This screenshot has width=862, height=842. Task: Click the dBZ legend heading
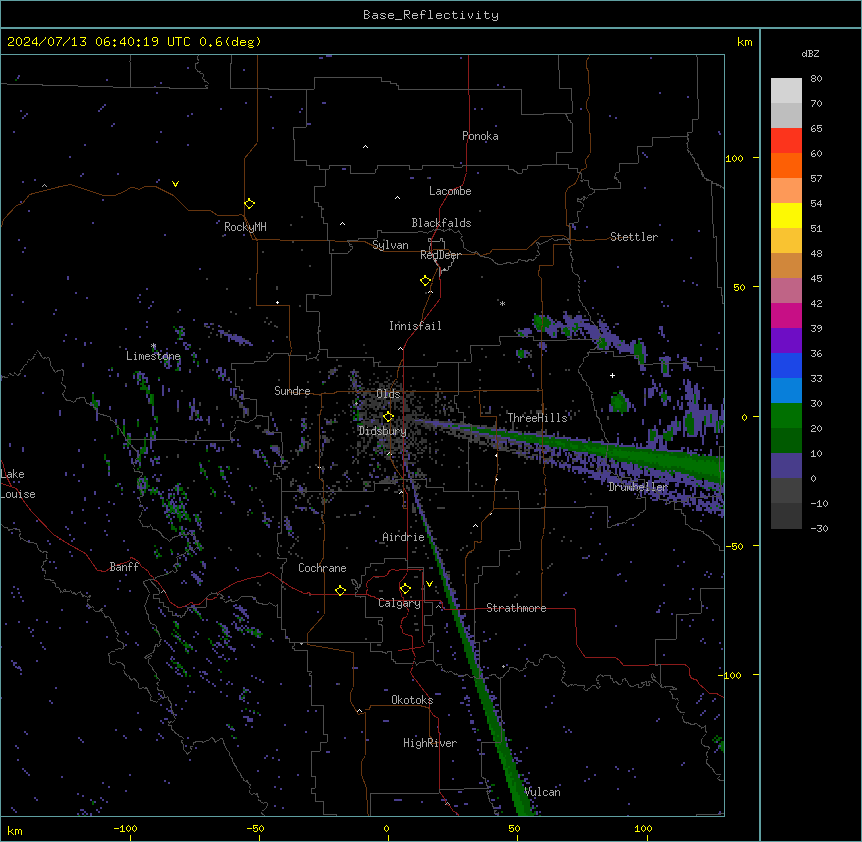(x=810, y=54)
